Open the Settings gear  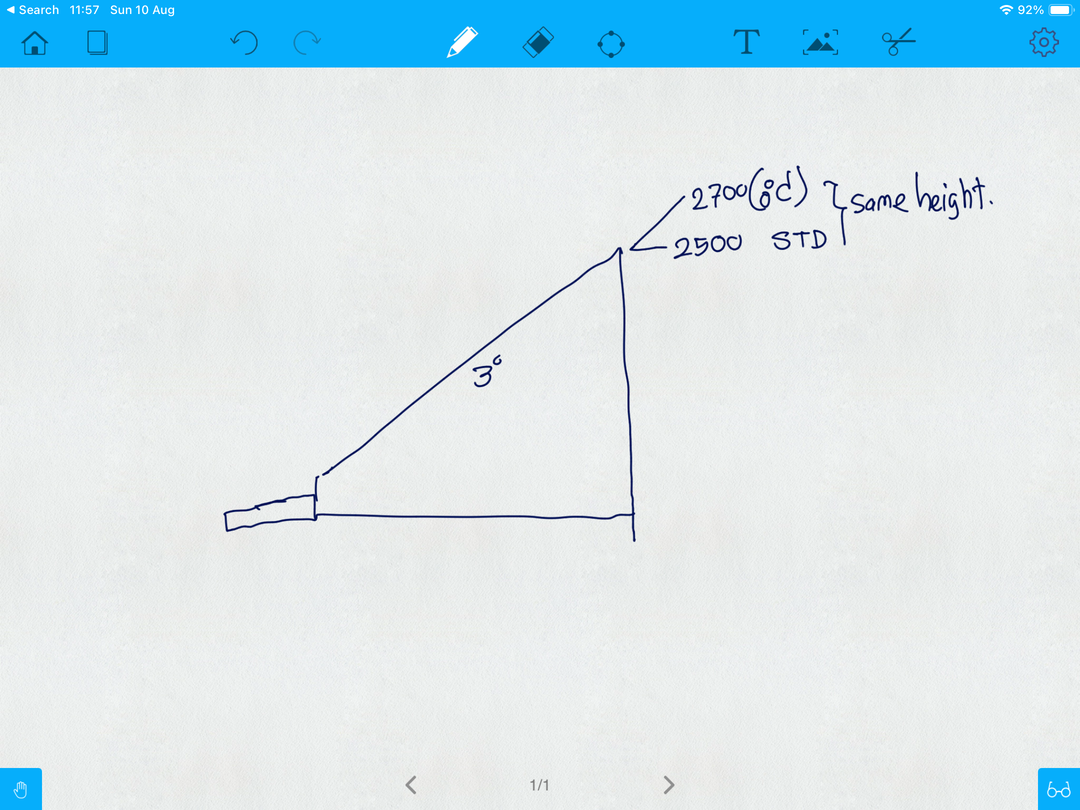point(1043,42)
